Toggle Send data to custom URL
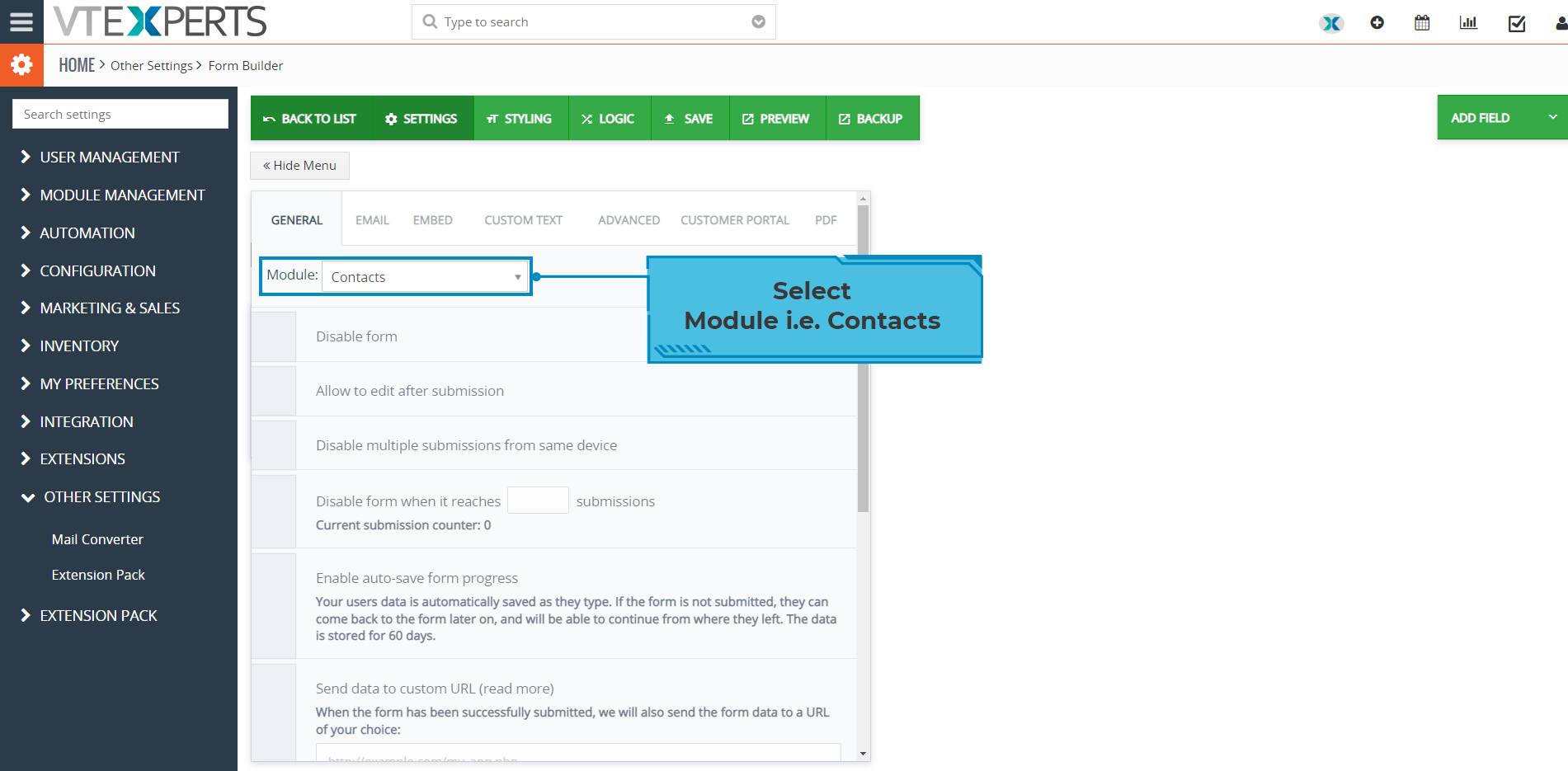Screen dimensions: 1568x771 (x=274, y=712)
